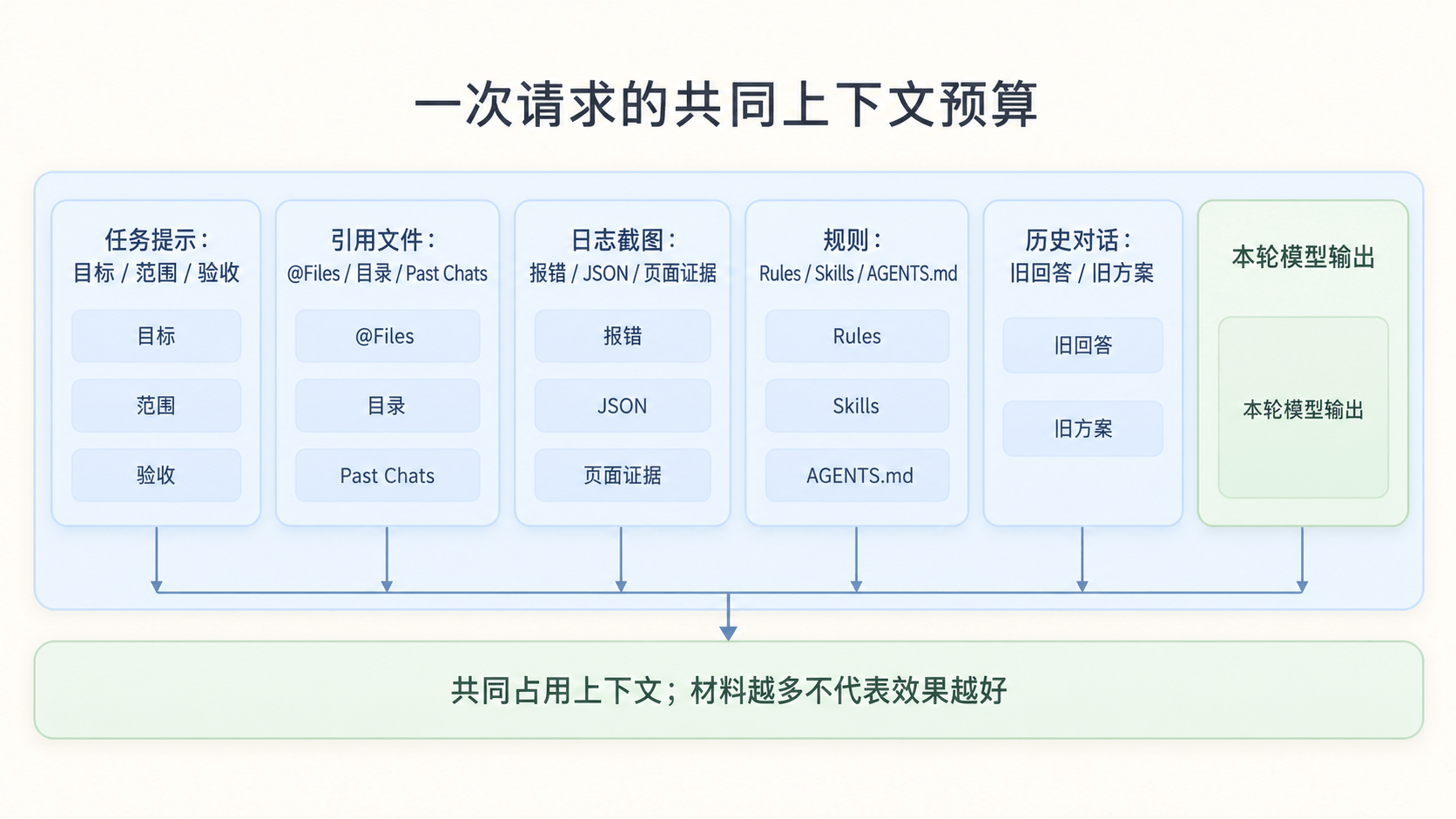This screenshot has width=1456, height=819.
Task: Click the Rules chip under 规则
Action: pos(857,336)
